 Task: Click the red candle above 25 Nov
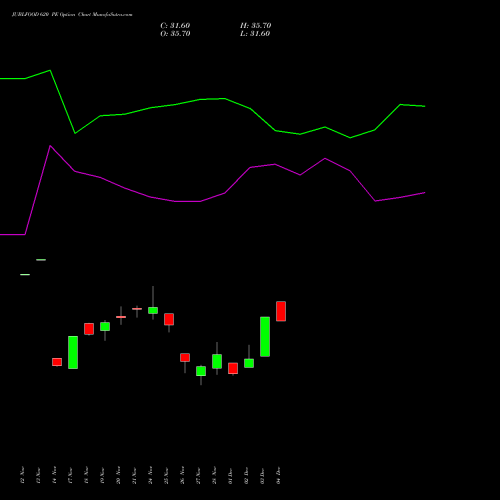pyautogui.click(x=169, y=319)
